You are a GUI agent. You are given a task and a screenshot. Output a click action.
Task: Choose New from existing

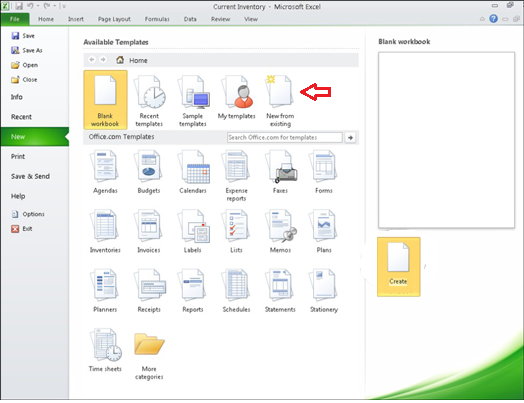tap(280, 100)
